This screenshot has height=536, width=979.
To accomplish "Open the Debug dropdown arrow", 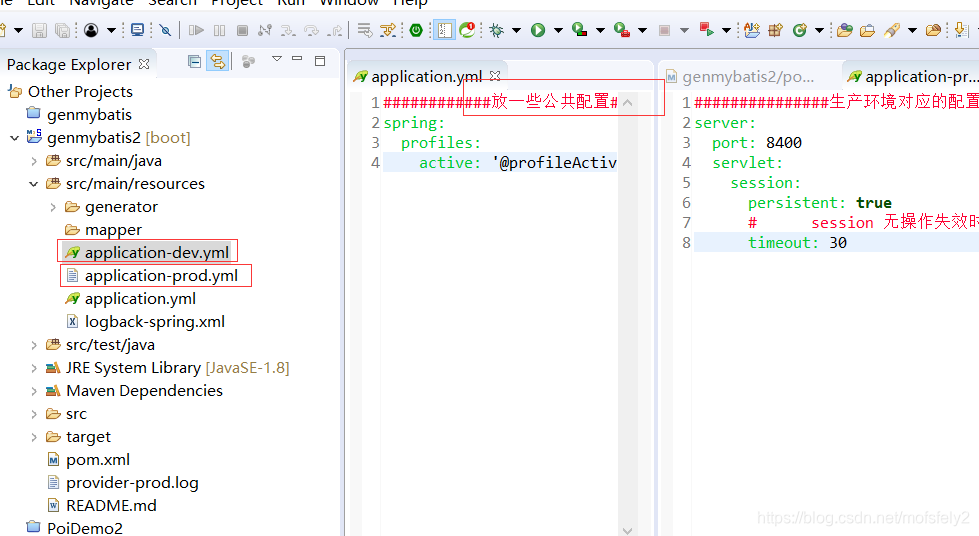I will [x=516, y=30].
